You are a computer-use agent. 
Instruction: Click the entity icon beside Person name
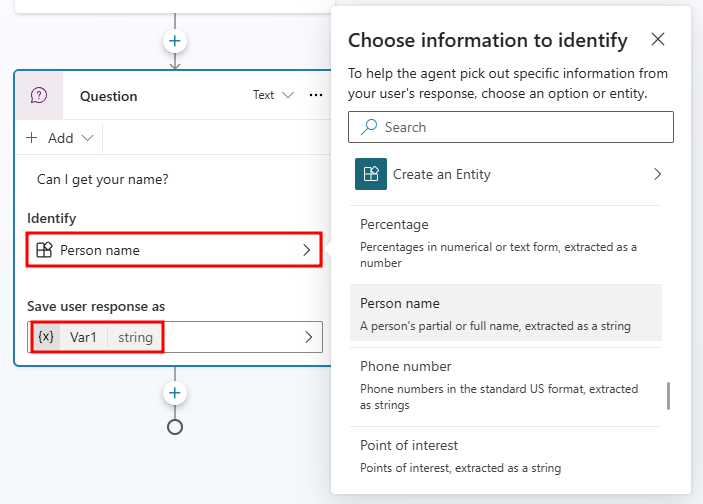44,250
